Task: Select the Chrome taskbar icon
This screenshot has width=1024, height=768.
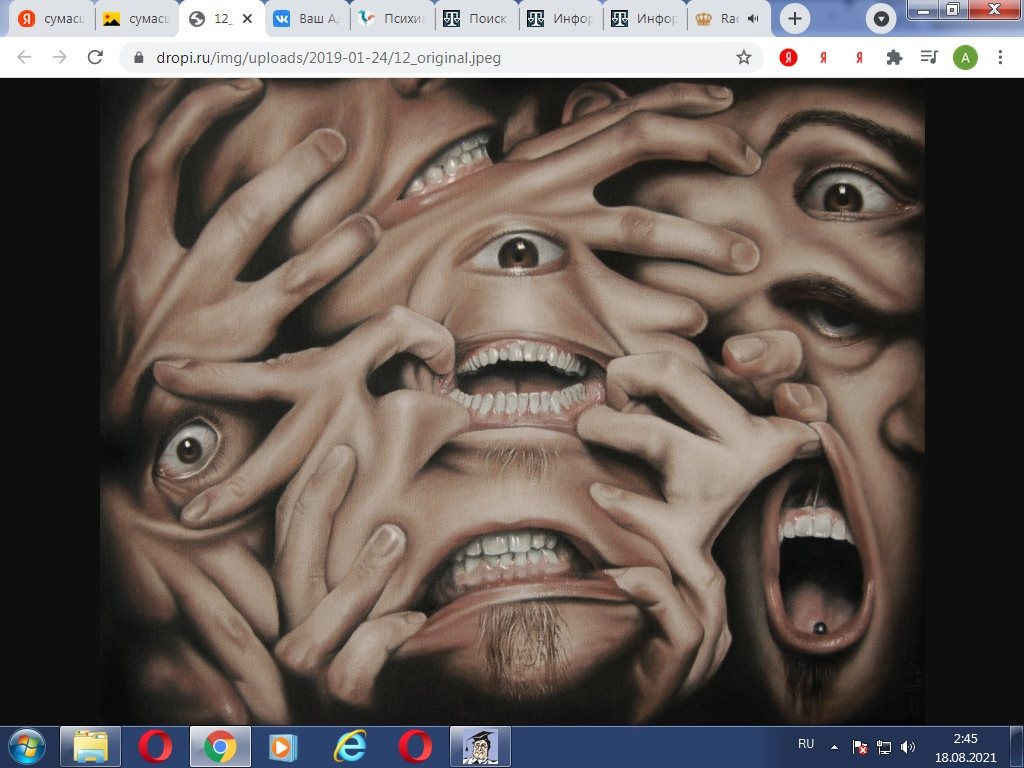Action: click(x=220, y=746)
